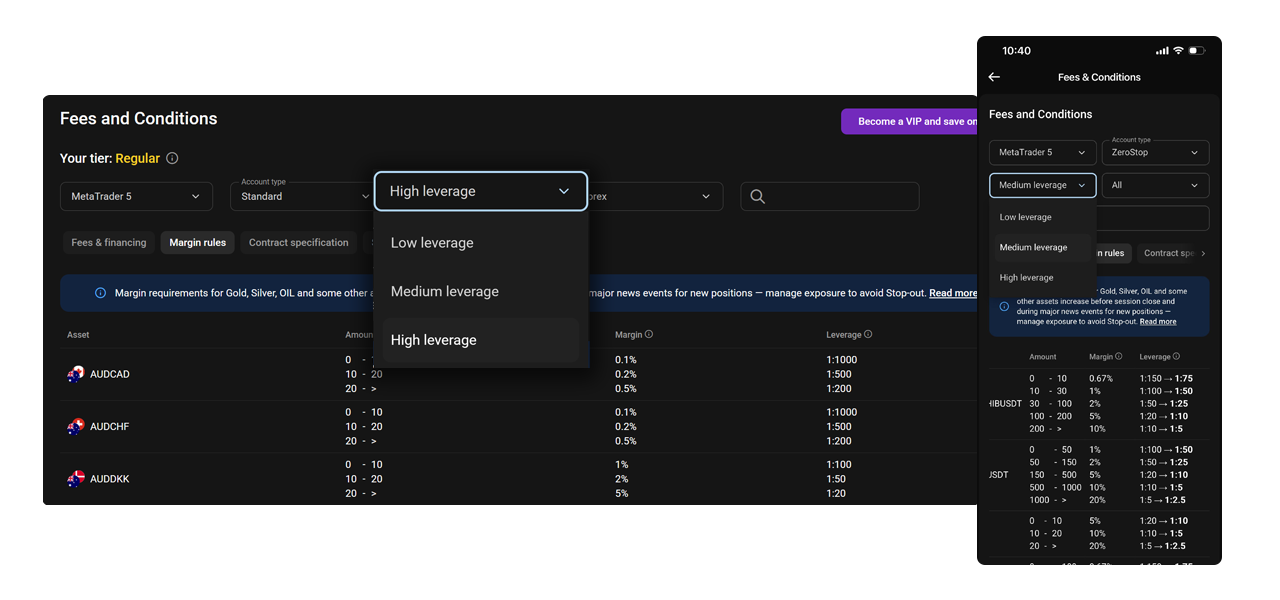Switch to desktop Contract specification tab
Image resolution: width=1280 pixels, height=600 pixels.
pos(299,243)
